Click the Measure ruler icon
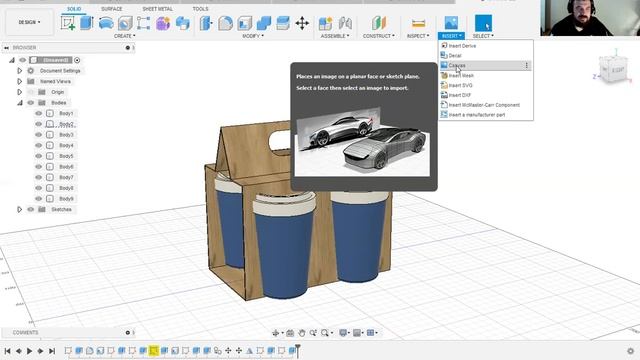 tap(418, 23)
